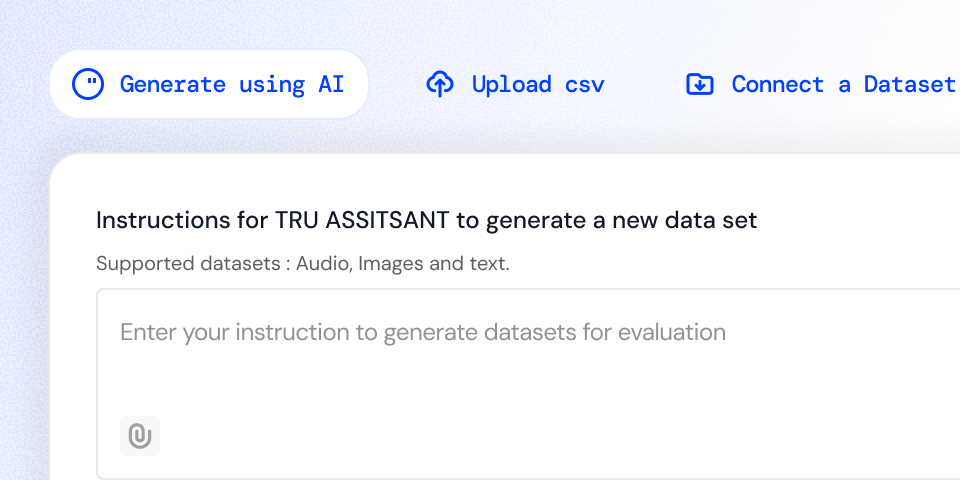Click the 'Instructions for TRU ASSITSANT' heading
Viewport: 960px width, 480px height.
click(426, 220)
